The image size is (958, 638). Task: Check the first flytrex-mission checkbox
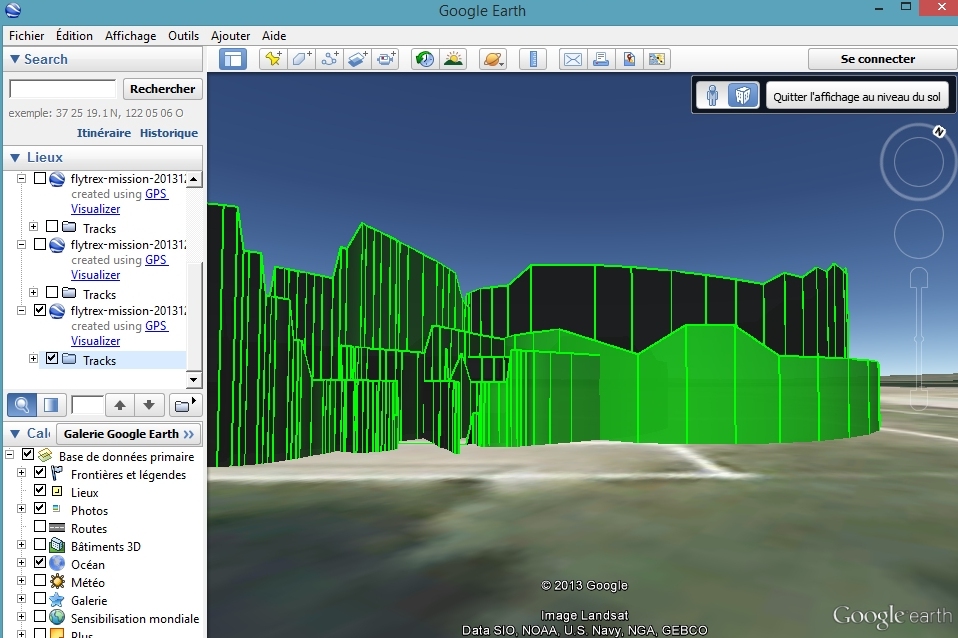coord(40,178)
